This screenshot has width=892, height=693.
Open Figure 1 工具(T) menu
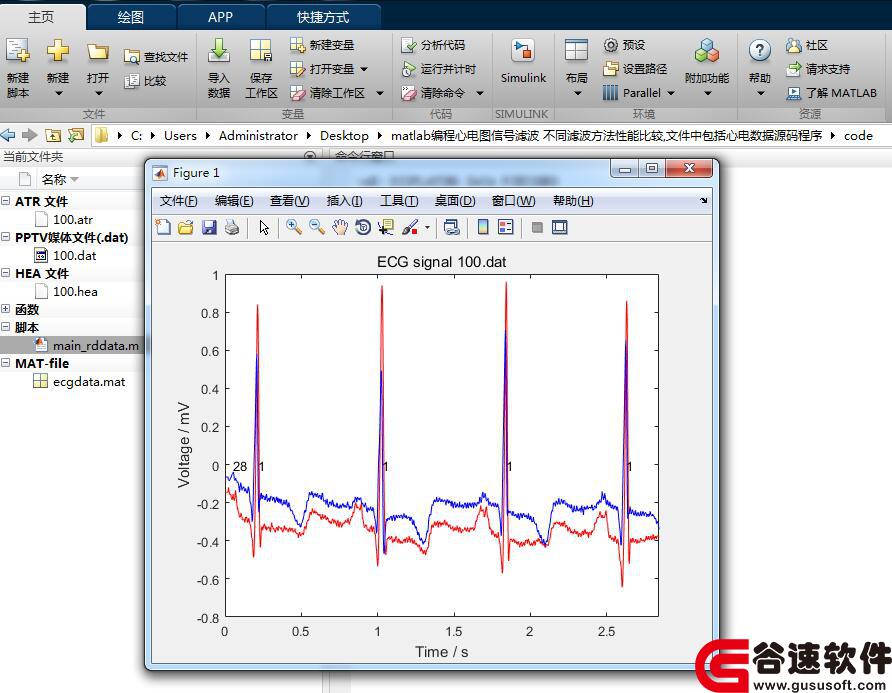click(x=399, y=201)
